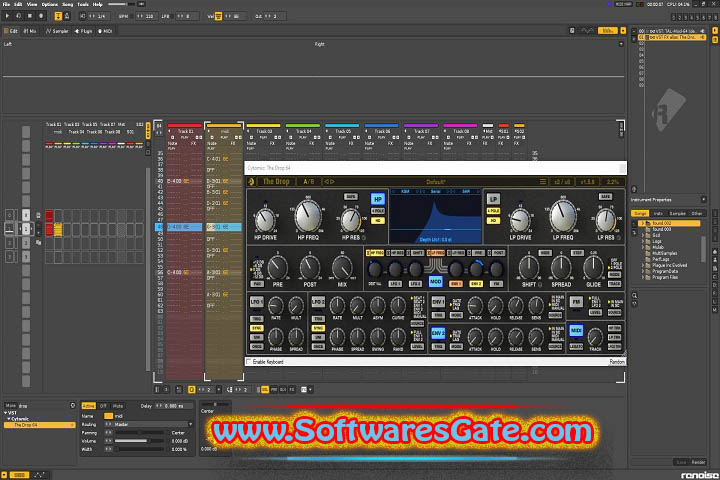The width and height of the screenshot is (720, 480).
Task: Go to previous preset arrow in The Drop
Action: point(326,182)
